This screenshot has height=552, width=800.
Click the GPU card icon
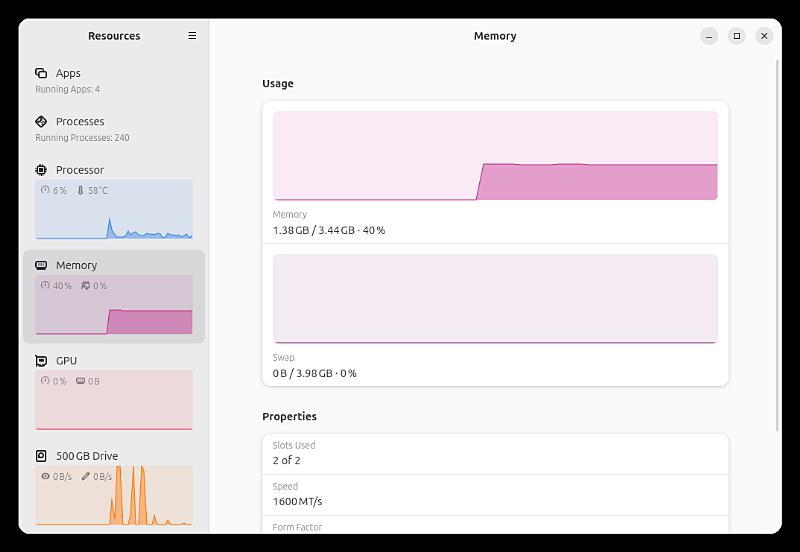41,361
